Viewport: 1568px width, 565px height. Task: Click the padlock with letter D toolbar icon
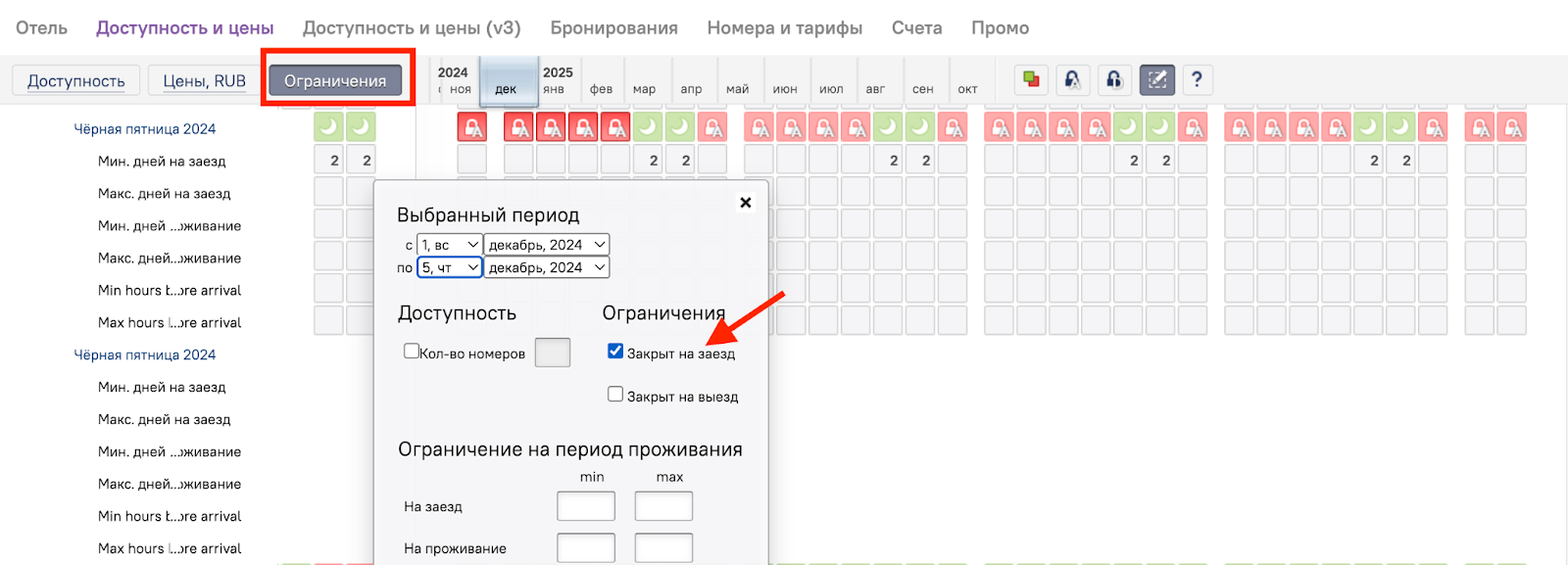[1114, 79]
